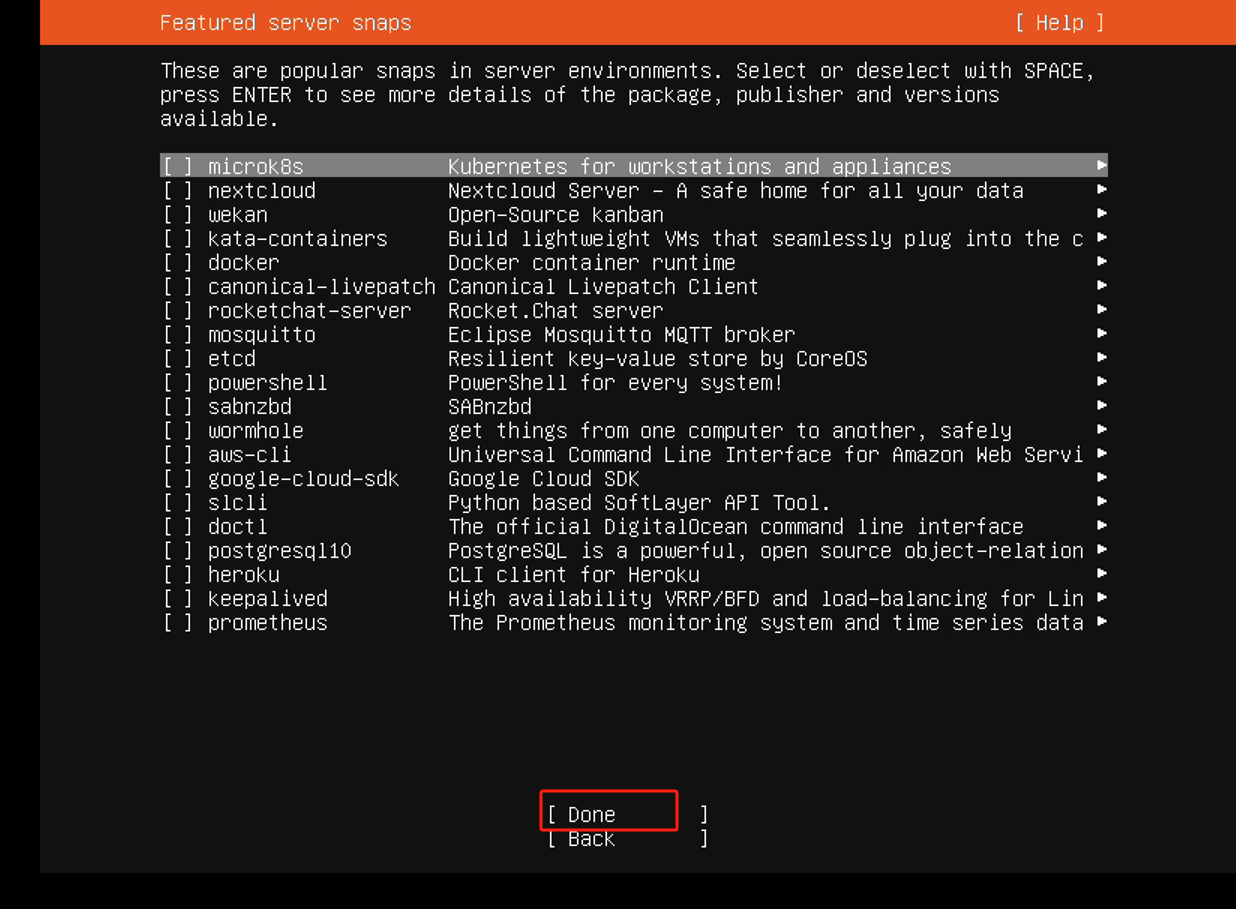Check the google-cloud-sdk box
This screenshot has width=1236, height=909.
pos(178,479)
